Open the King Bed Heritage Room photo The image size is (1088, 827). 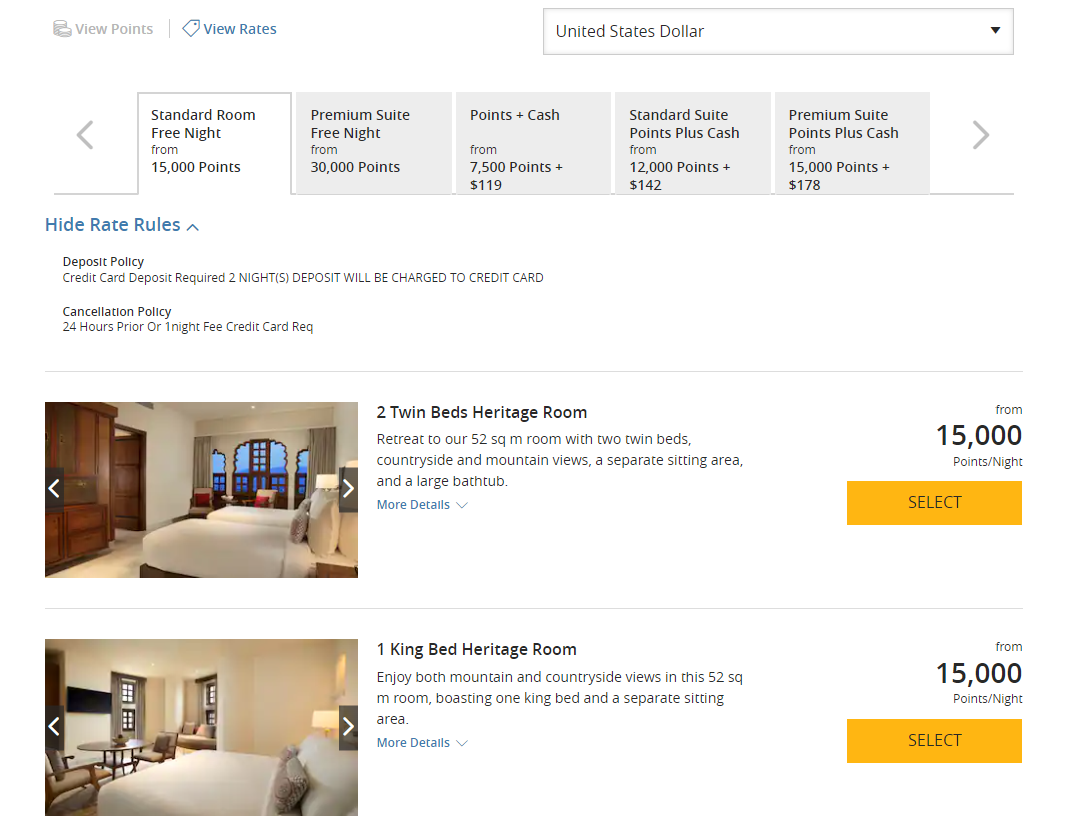(201, 727)
